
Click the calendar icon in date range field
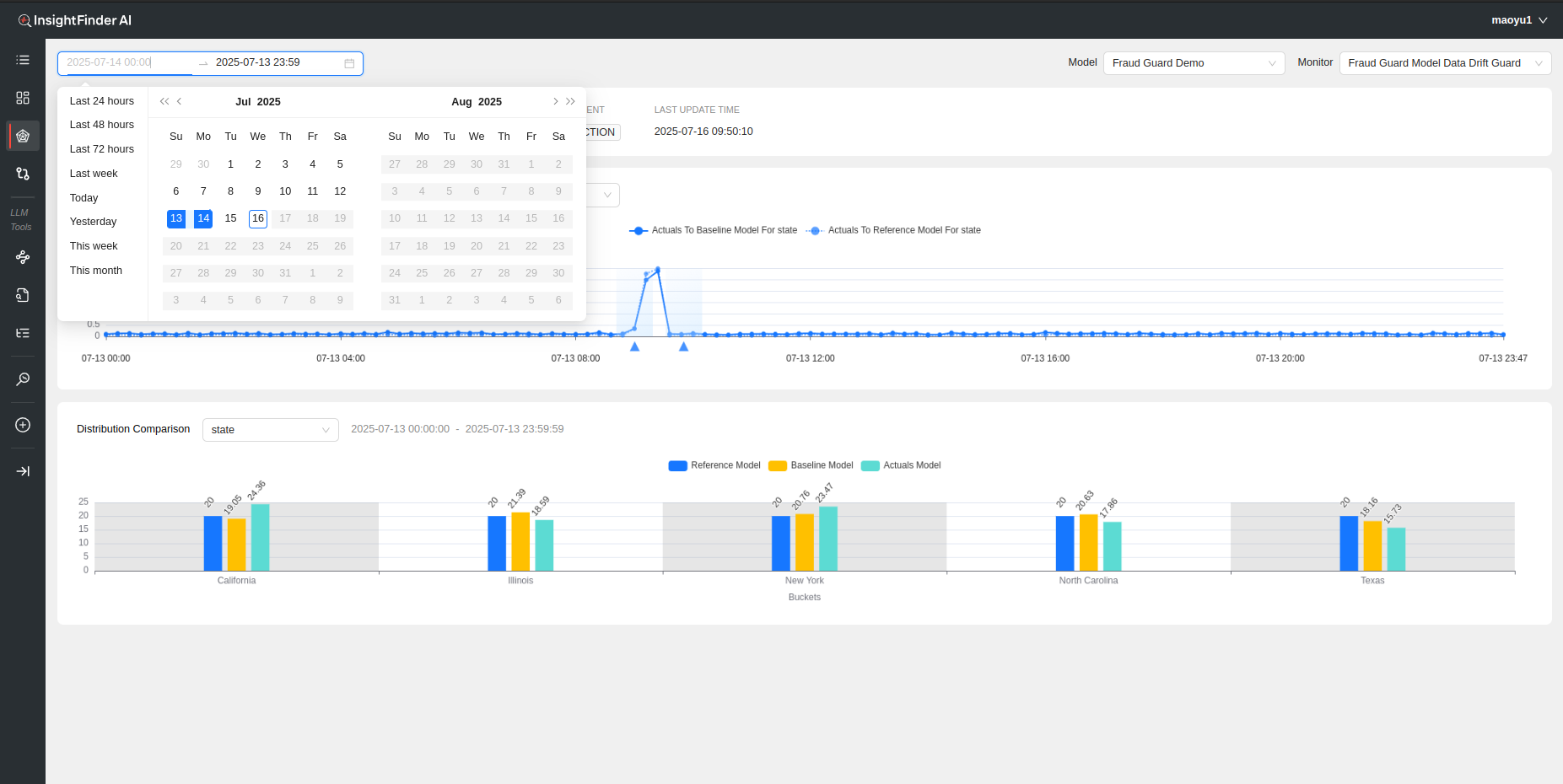(349, 63)
